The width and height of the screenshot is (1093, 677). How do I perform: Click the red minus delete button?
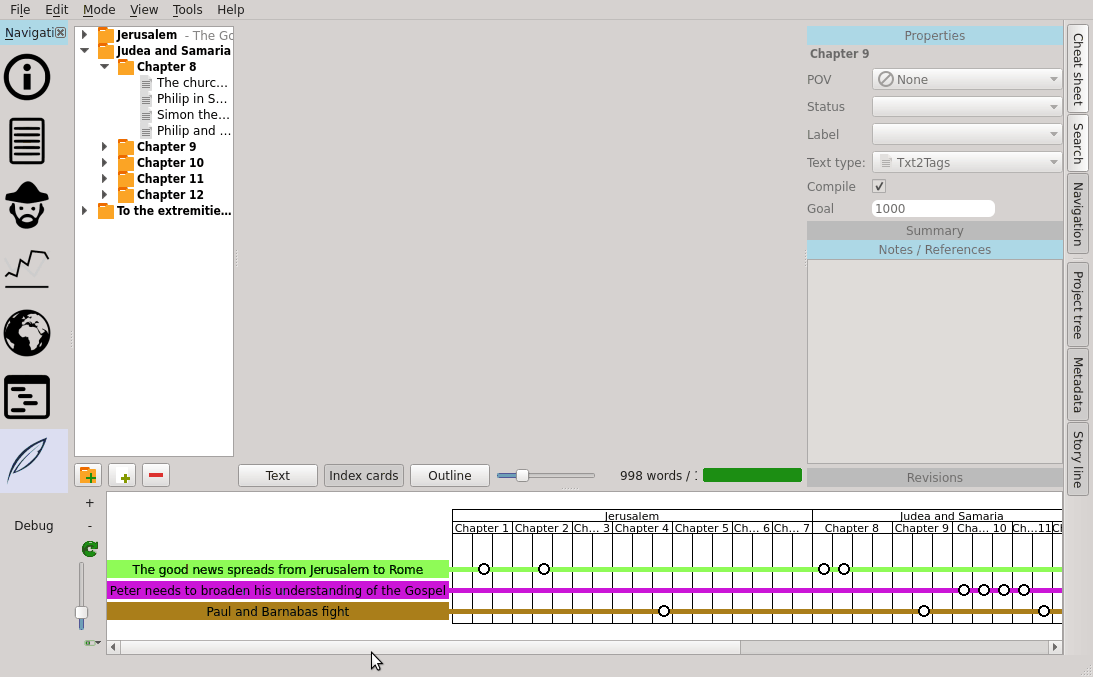[x=156, y=476]
